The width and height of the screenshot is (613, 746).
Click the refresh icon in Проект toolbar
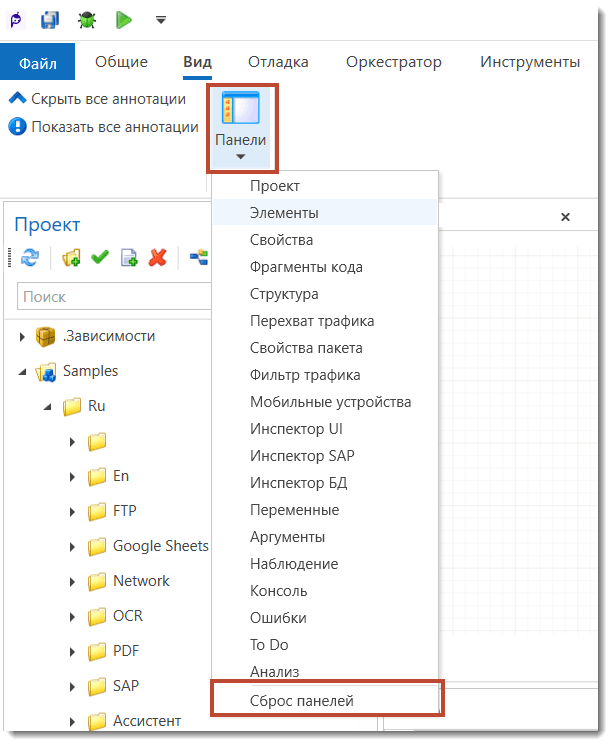[x=30, y=258]
